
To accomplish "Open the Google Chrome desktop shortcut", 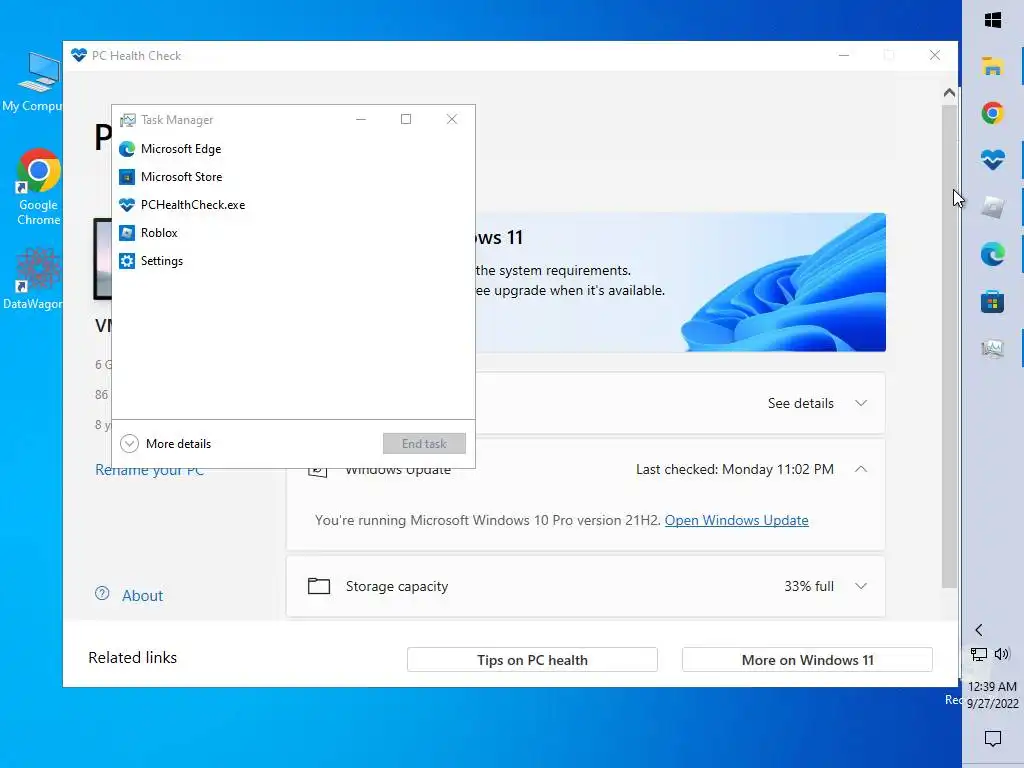I will coord(38,188).
